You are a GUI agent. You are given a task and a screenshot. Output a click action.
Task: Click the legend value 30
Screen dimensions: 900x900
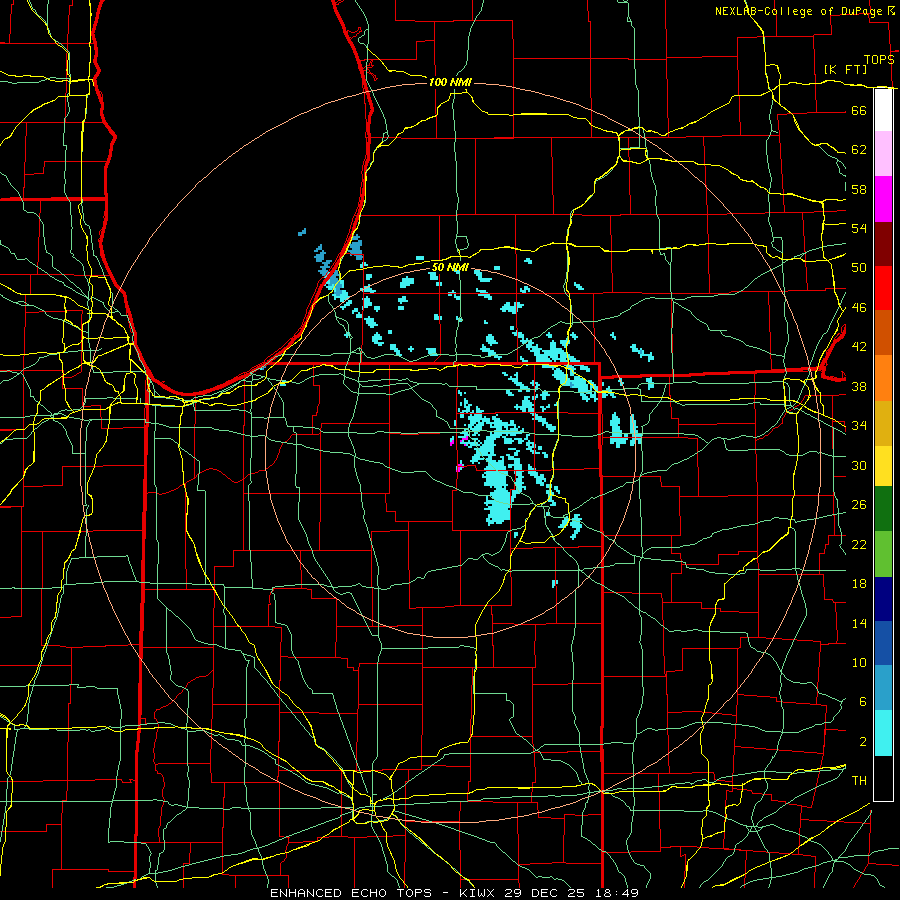[x=859, y=465]
